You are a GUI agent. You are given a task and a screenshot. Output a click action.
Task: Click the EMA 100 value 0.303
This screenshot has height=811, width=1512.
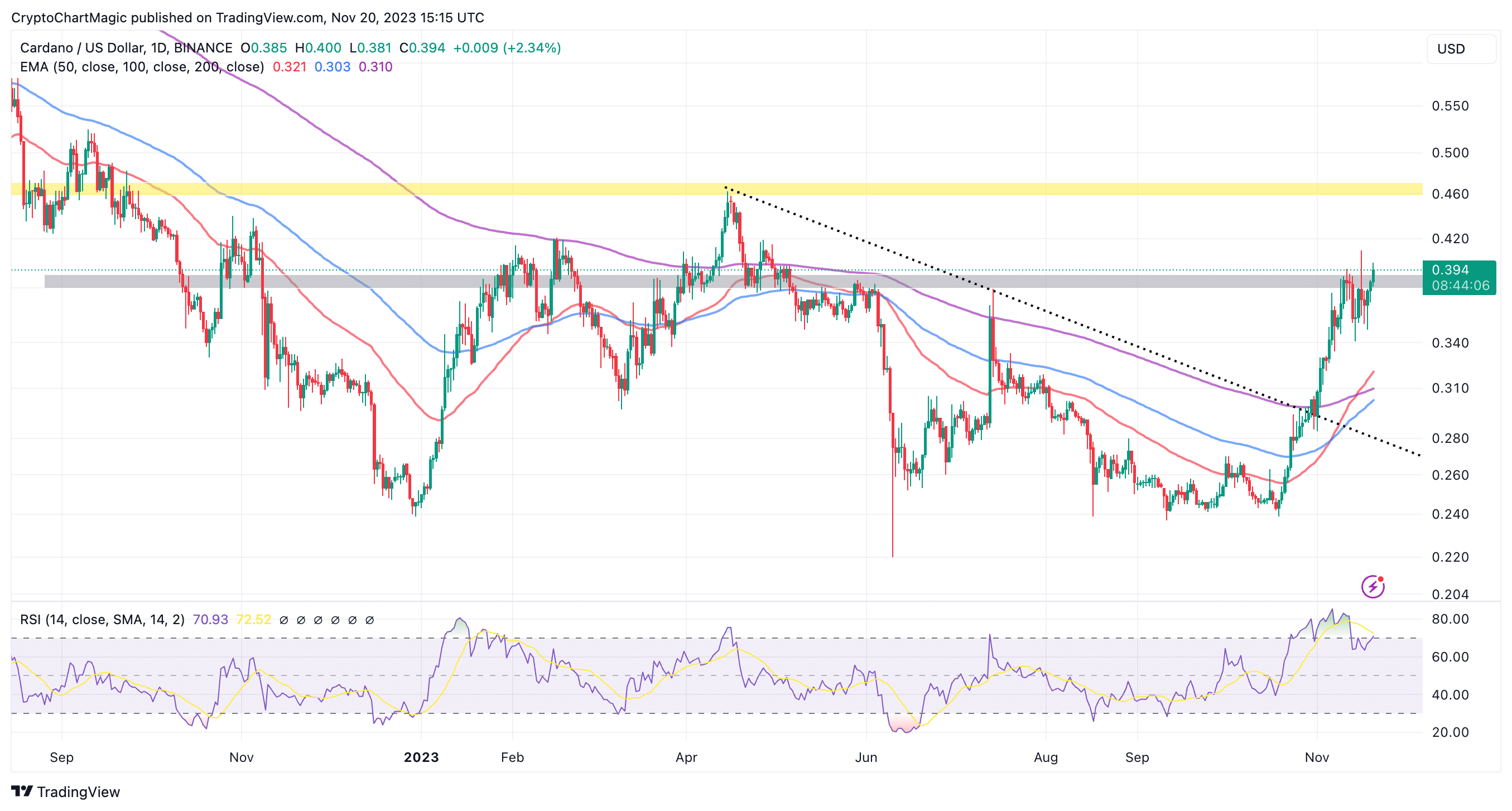point(332,67)
